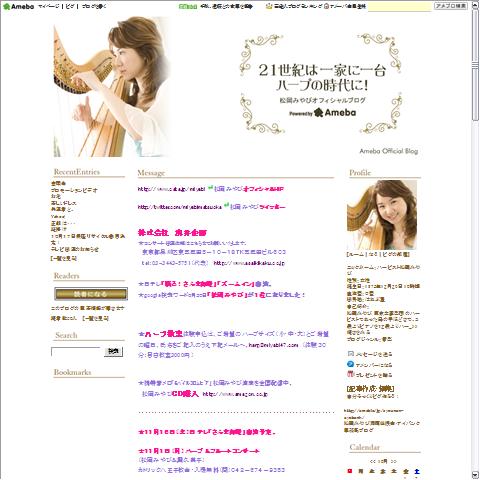Click green external-link icon beside Twitter link
This screenshot has height=480, width=480.
click(226, 206)
